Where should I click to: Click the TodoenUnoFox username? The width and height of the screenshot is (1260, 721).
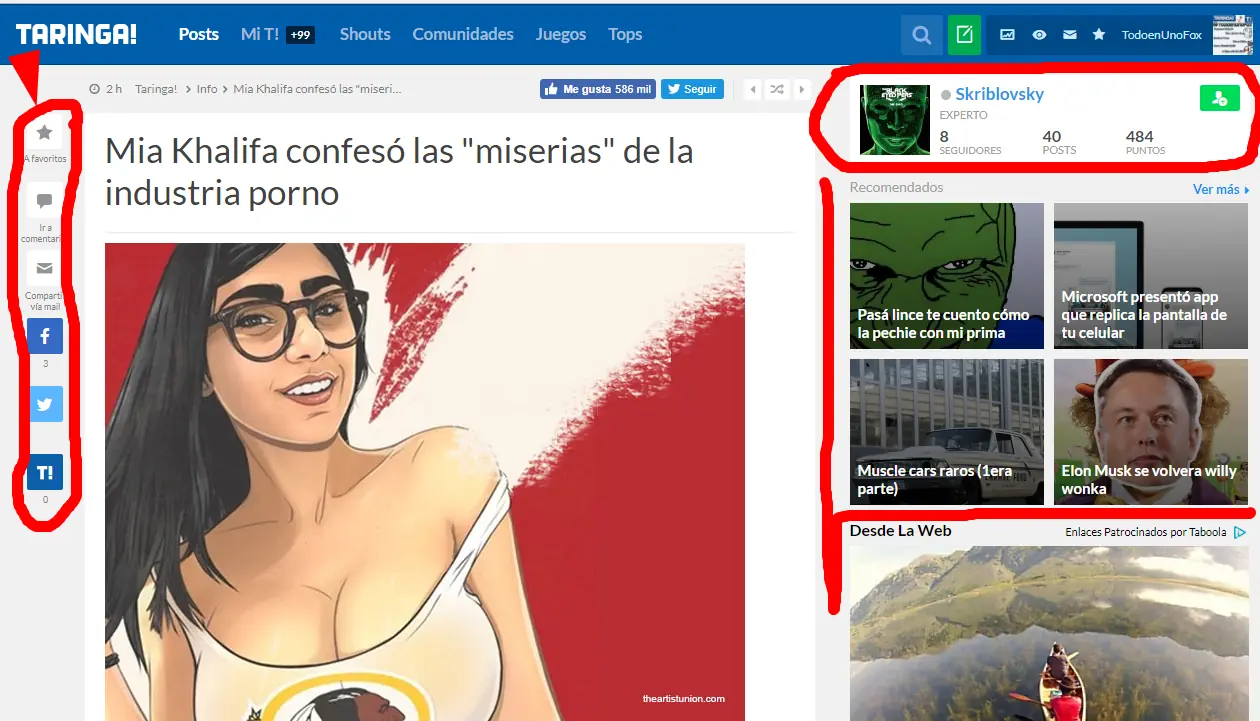point(1162,35)
